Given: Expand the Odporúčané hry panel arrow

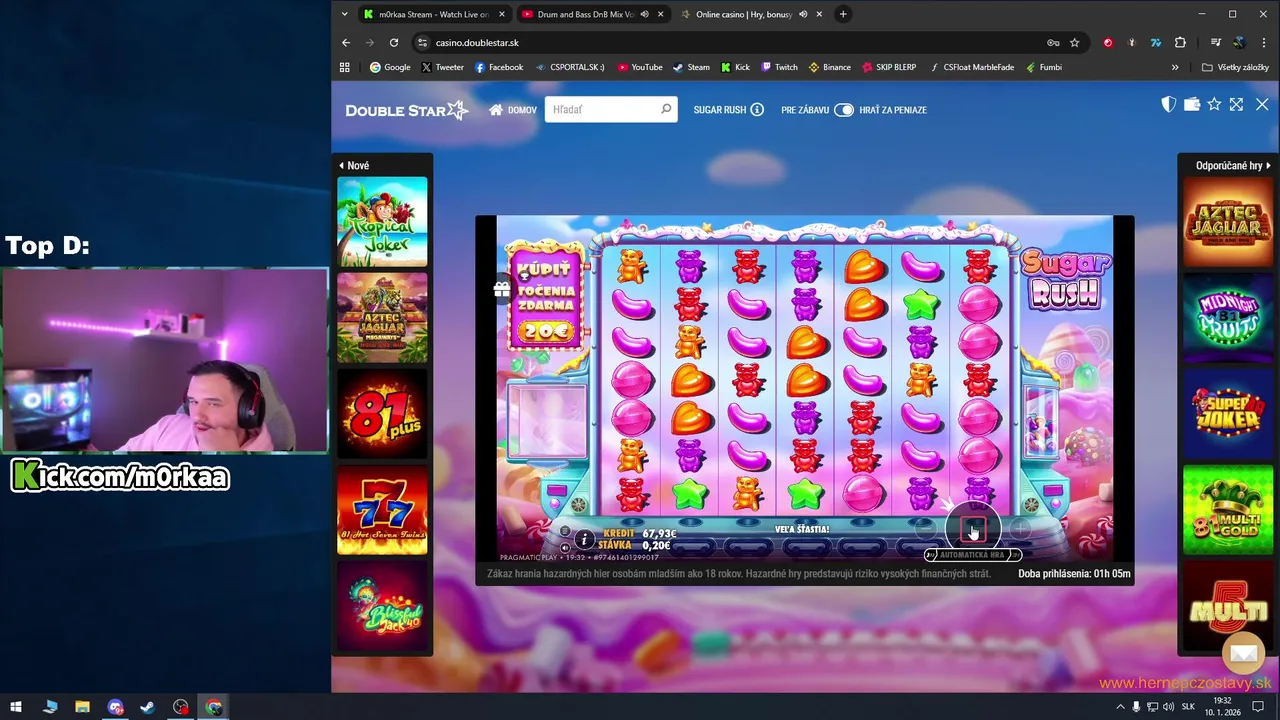Looking at the screenshot, I should click(x=1268, y=166).
